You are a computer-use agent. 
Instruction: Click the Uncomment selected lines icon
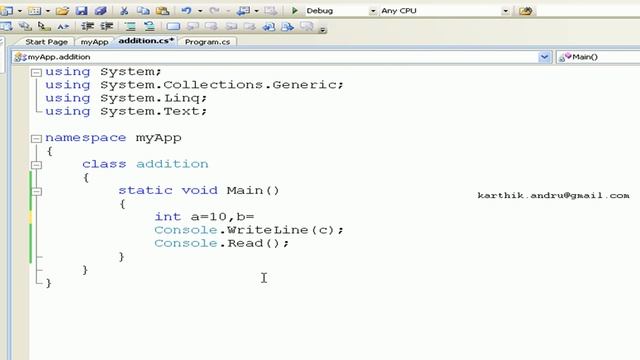click(x=149, y=27)
